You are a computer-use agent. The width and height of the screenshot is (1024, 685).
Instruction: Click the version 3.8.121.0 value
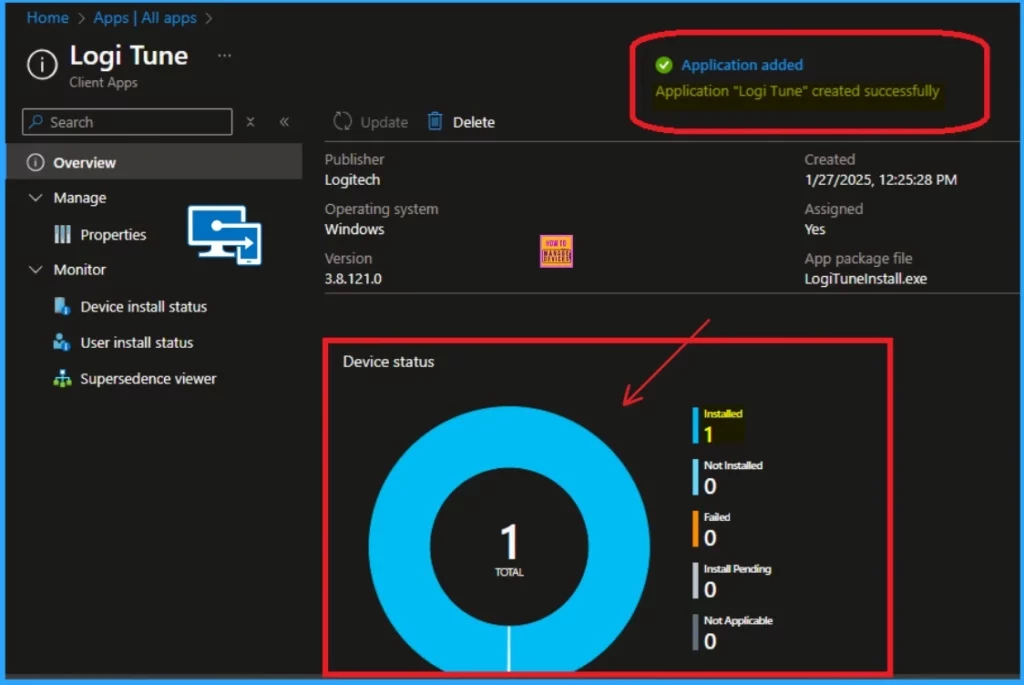click(x=353, y=279)
